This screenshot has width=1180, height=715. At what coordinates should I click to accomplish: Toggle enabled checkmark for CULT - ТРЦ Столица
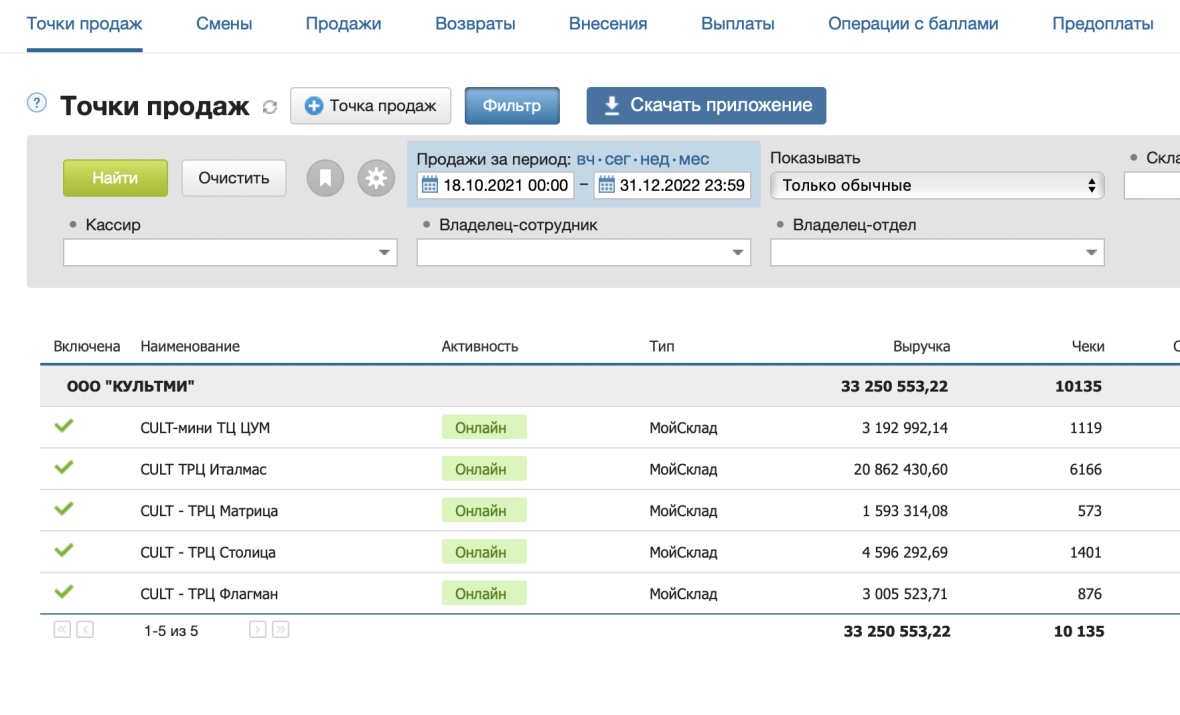pos(64,550)
